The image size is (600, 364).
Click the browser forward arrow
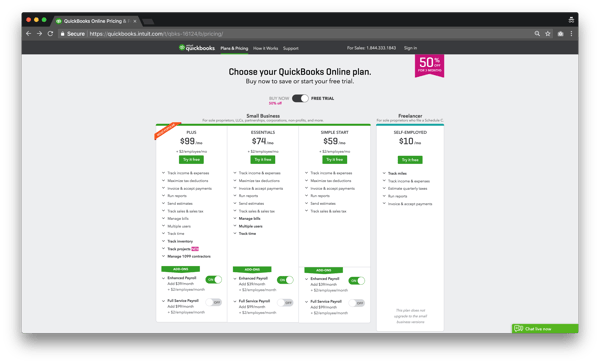[x=39, y=34]
